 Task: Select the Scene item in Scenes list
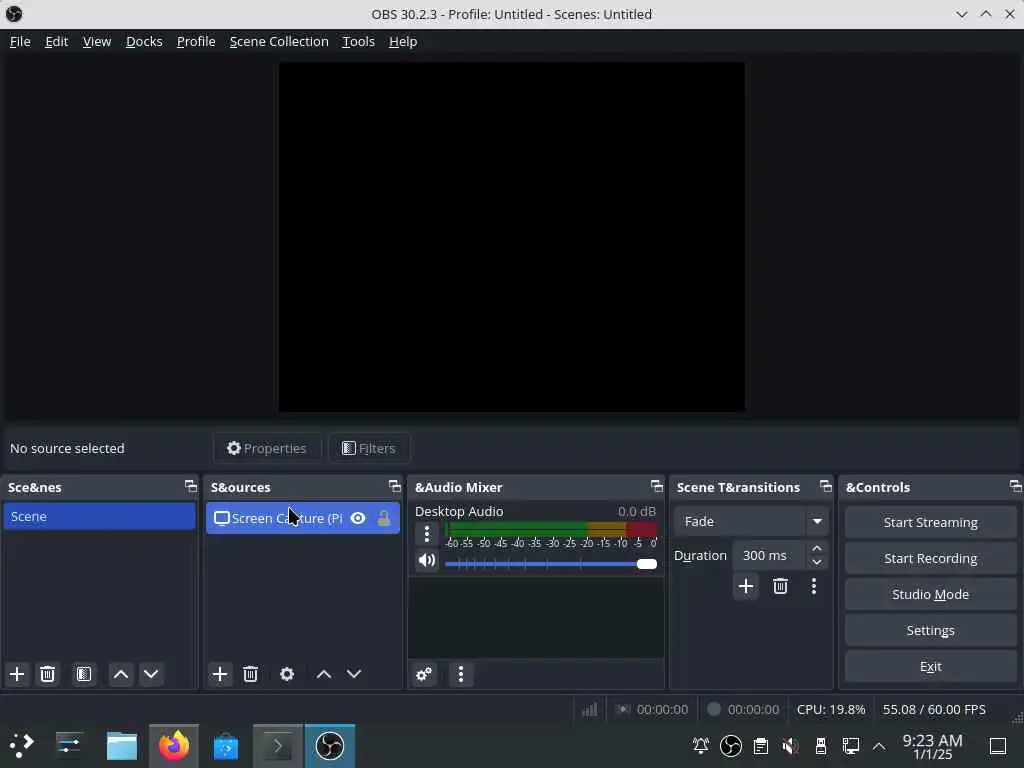(x=99, y=516)
